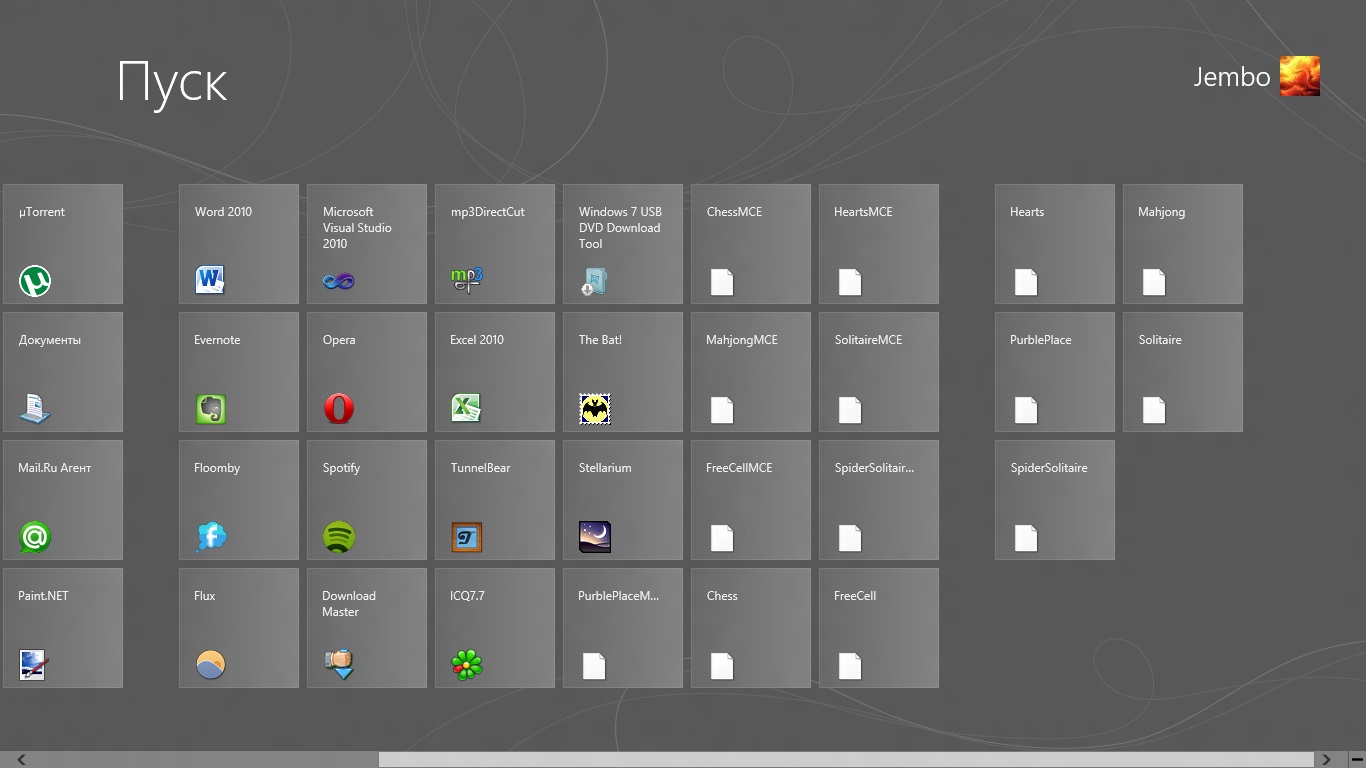The width and height of the screenshot is (1366, 768).
Task: Open Mail.Ru Агент messenger icon
Action: pyautogui.click(x=35, y=537)
